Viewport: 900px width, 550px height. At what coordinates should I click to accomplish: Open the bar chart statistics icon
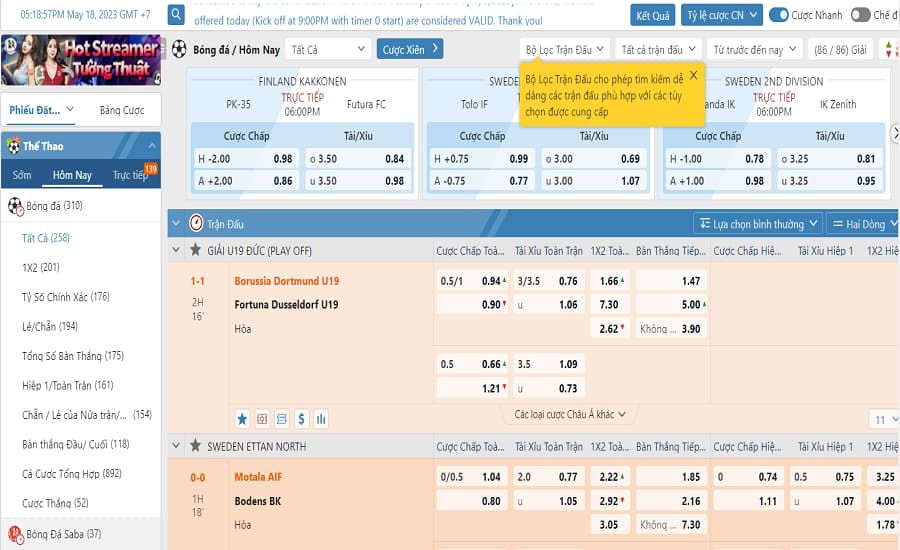(321, 418)
